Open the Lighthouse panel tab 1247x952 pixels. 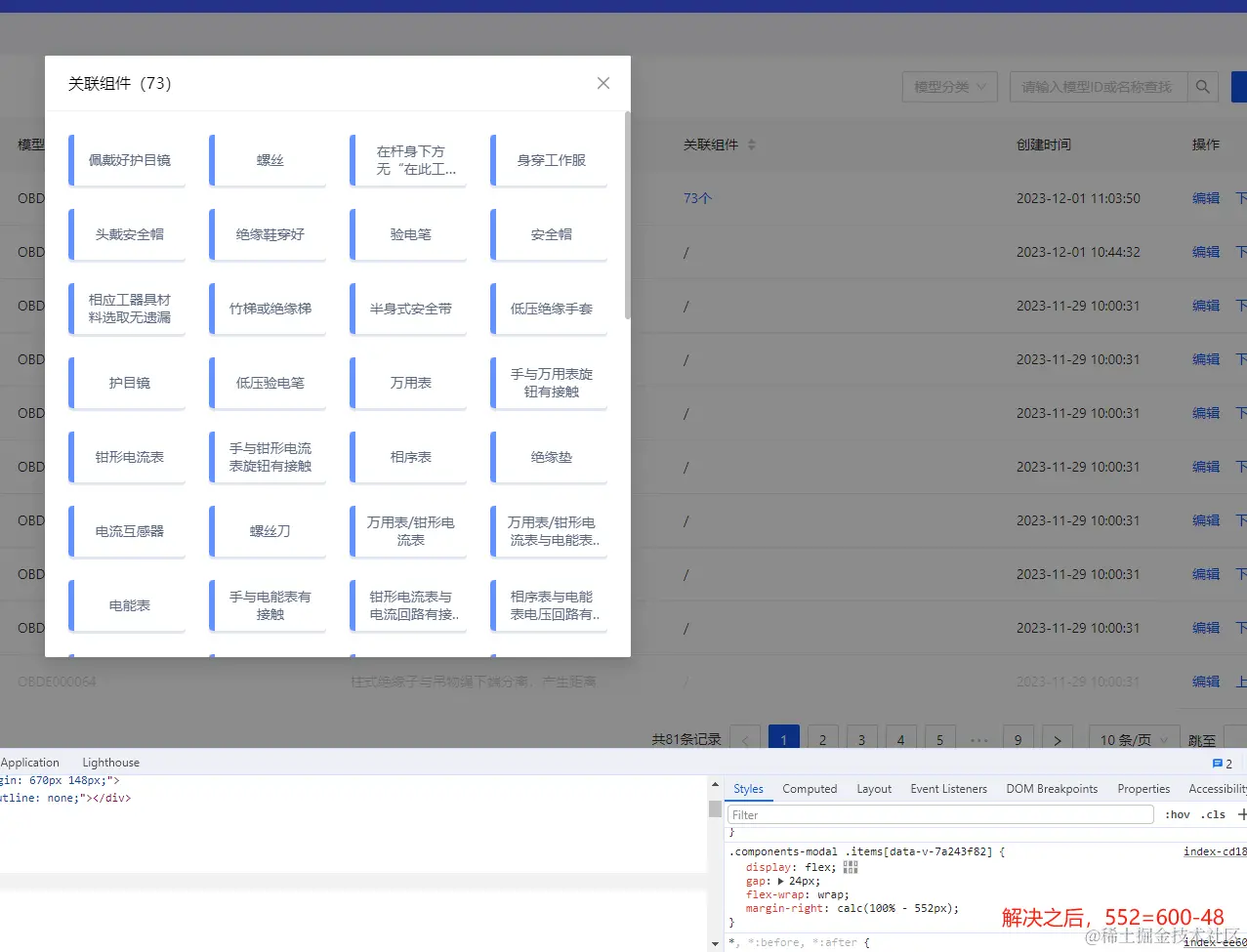point(110,763)
